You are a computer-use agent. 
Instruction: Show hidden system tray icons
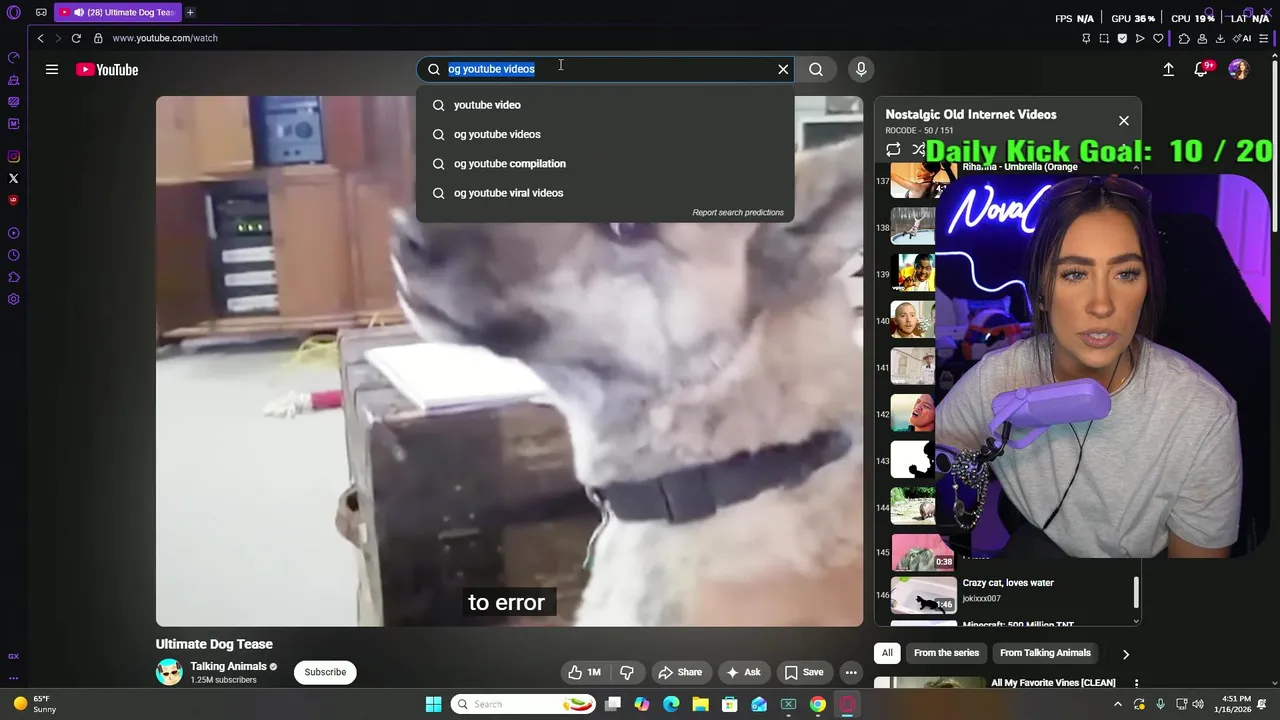(1118, 704)
